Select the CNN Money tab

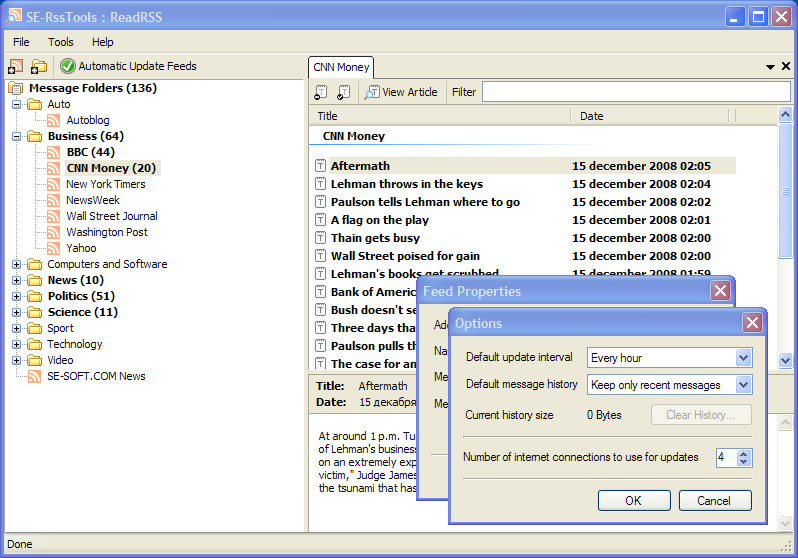click(341, 67)
